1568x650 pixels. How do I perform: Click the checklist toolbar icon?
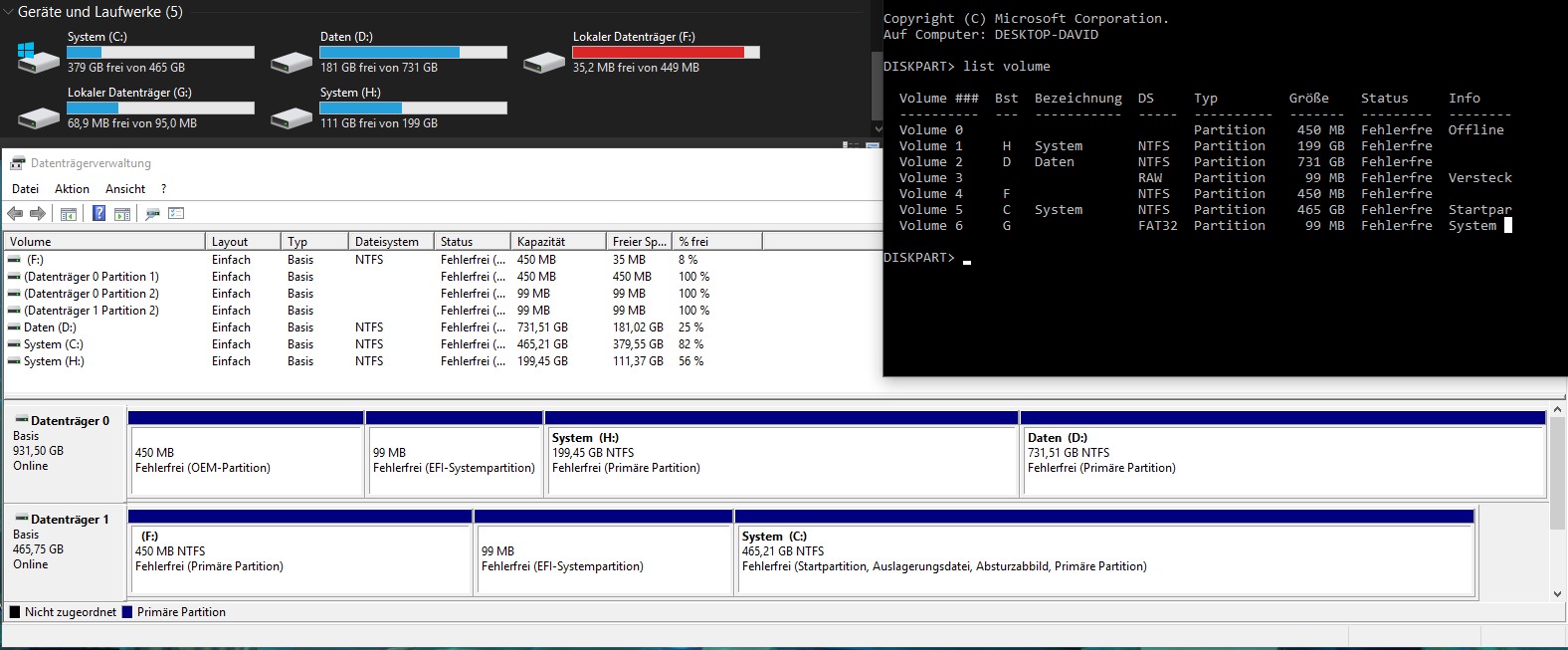(177, 213)
